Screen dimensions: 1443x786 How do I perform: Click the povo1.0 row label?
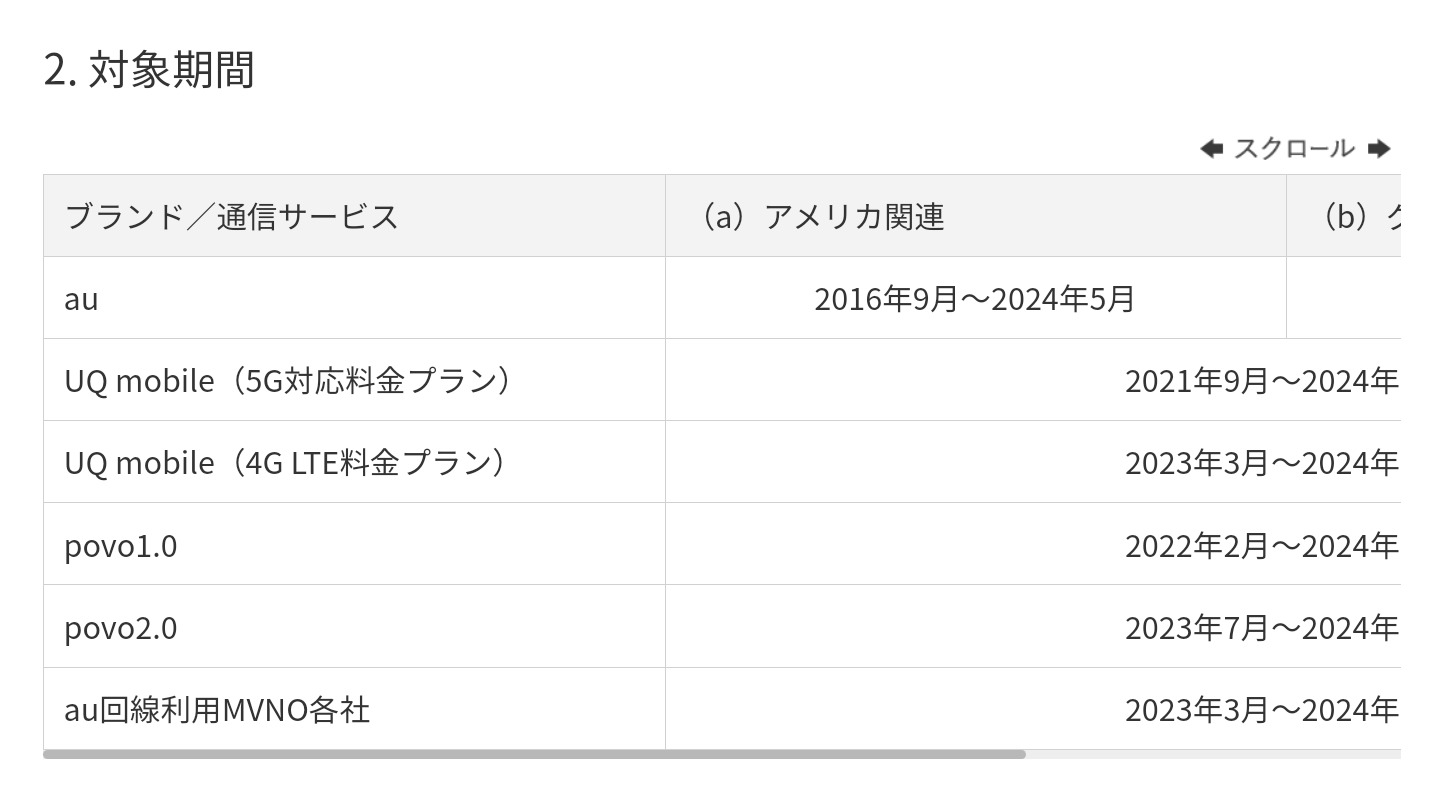pyautogui.click(x=121, y=546)
